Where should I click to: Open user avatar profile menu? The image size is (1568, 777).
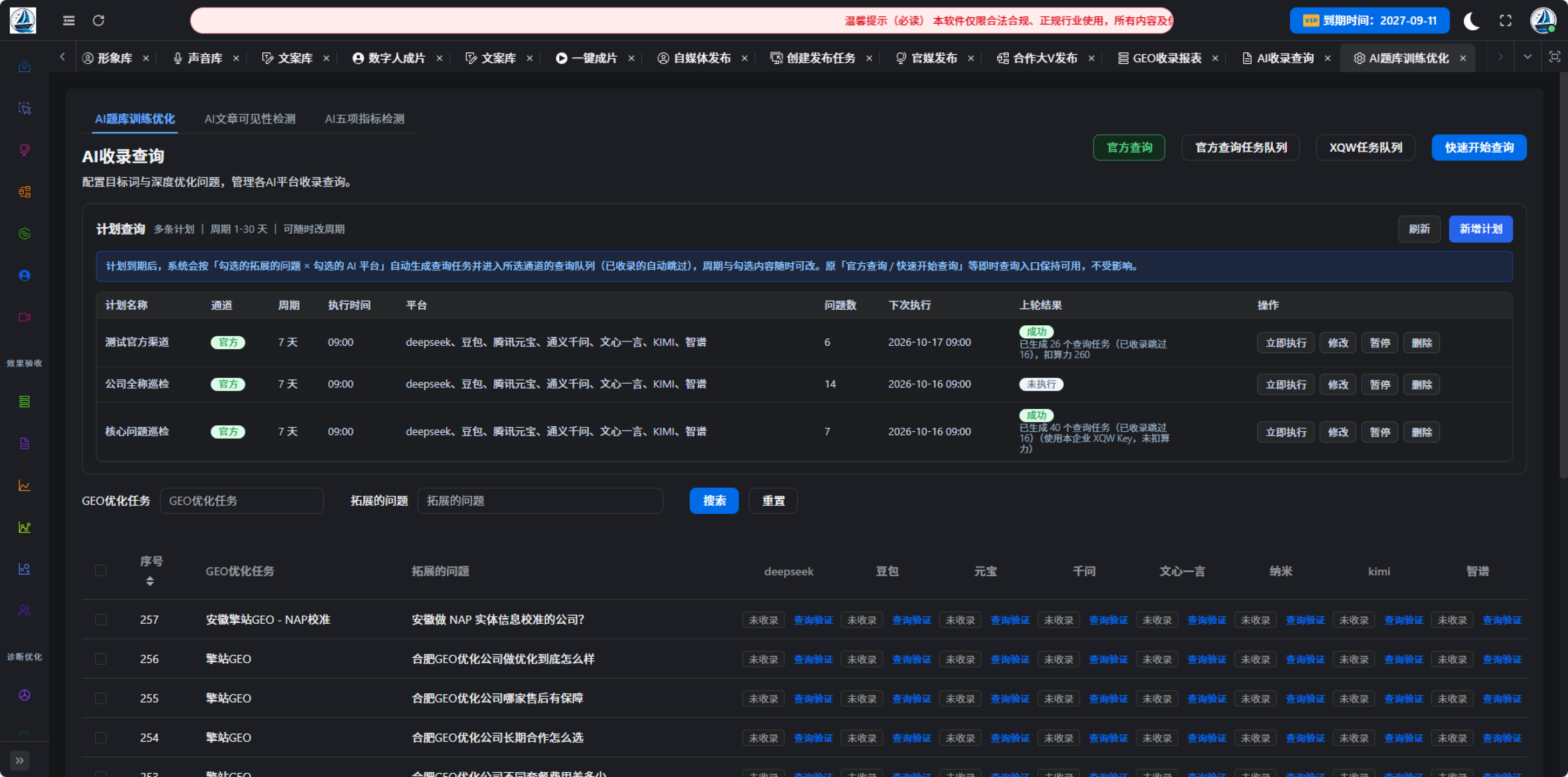click(x=1543, y=21)
